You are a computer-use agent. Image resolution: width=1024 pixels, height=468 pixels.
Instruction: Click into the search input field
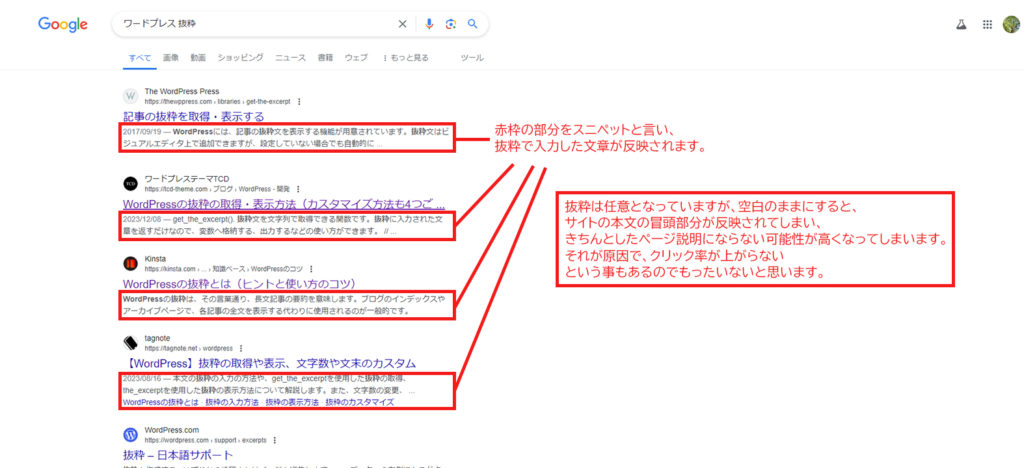(x=250, y=24)
